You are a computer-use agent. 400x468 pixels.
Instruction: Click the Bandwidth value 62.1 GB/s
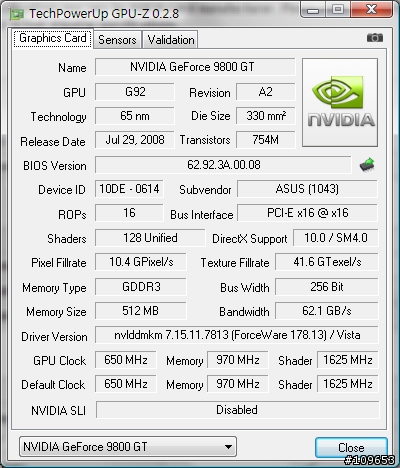[x=327, y=311]
